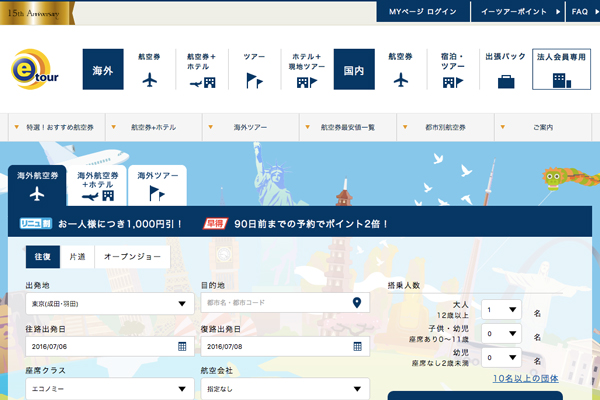Switch to 海外航空券+ホテル tab
The height and width of the screenshot is (400, 600).
(97, 186)
